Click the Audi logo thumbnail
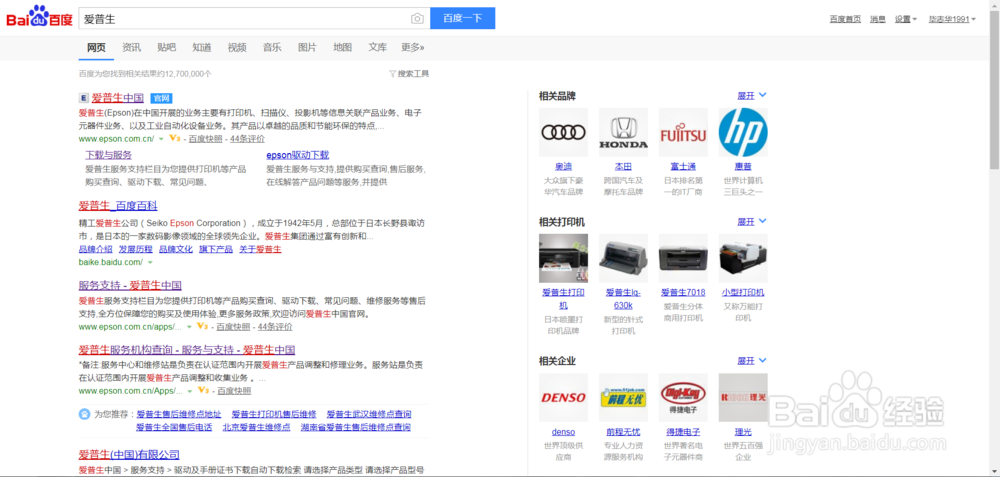Viewport: 1000px width, 477px height. click(x=563, y=132)
